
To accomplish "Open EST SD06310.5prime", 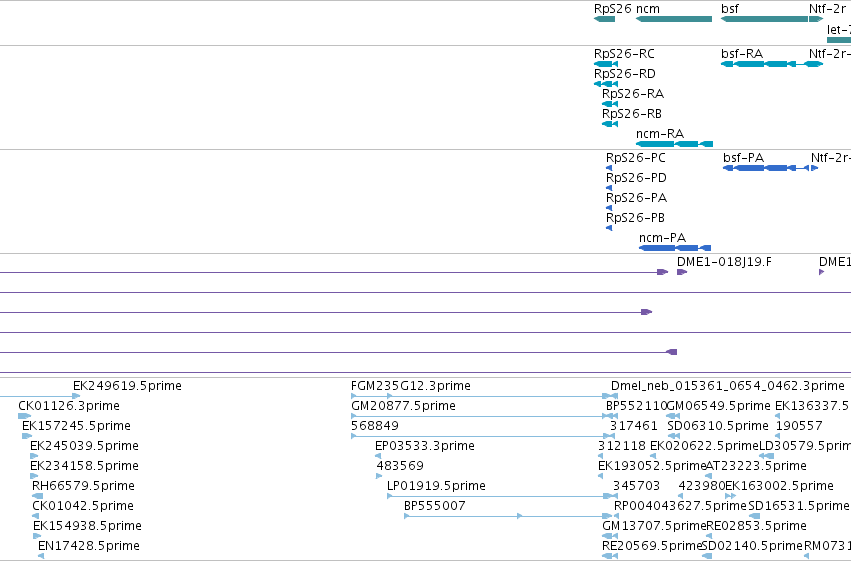I will (718, 426).
